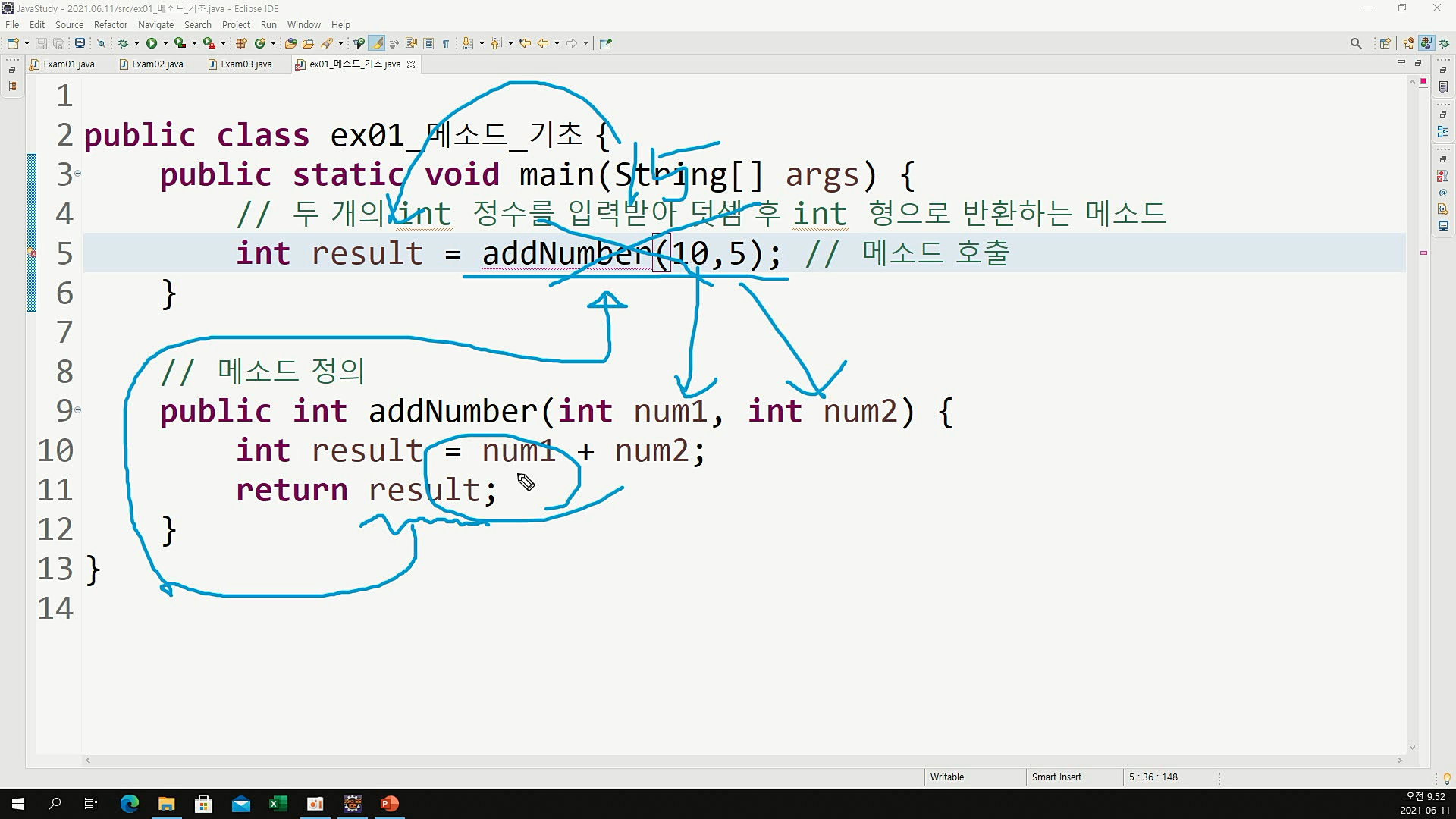This screenshot has width=1456, height=819.
Task: Toggle Show Whitespace Characters (pilcrow)
Action: [x=446, y=43]
